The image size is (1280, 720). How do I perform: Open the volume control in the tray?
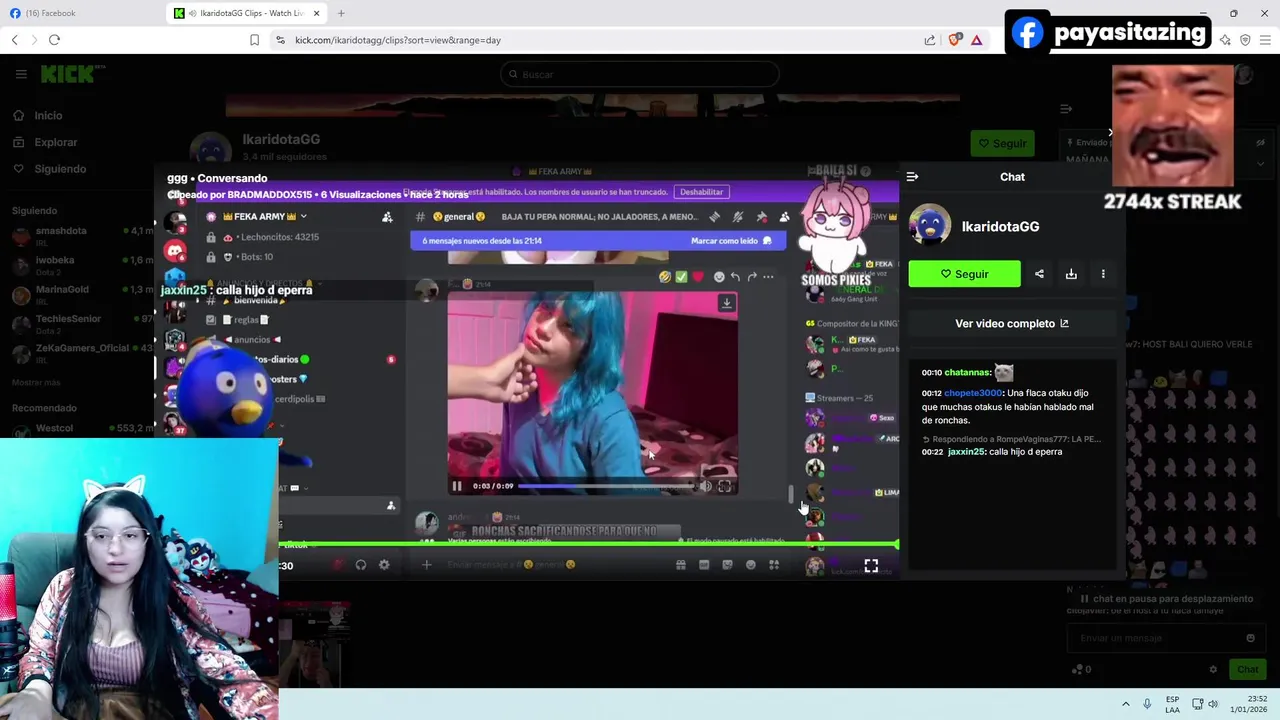(x=1213, y=704)
